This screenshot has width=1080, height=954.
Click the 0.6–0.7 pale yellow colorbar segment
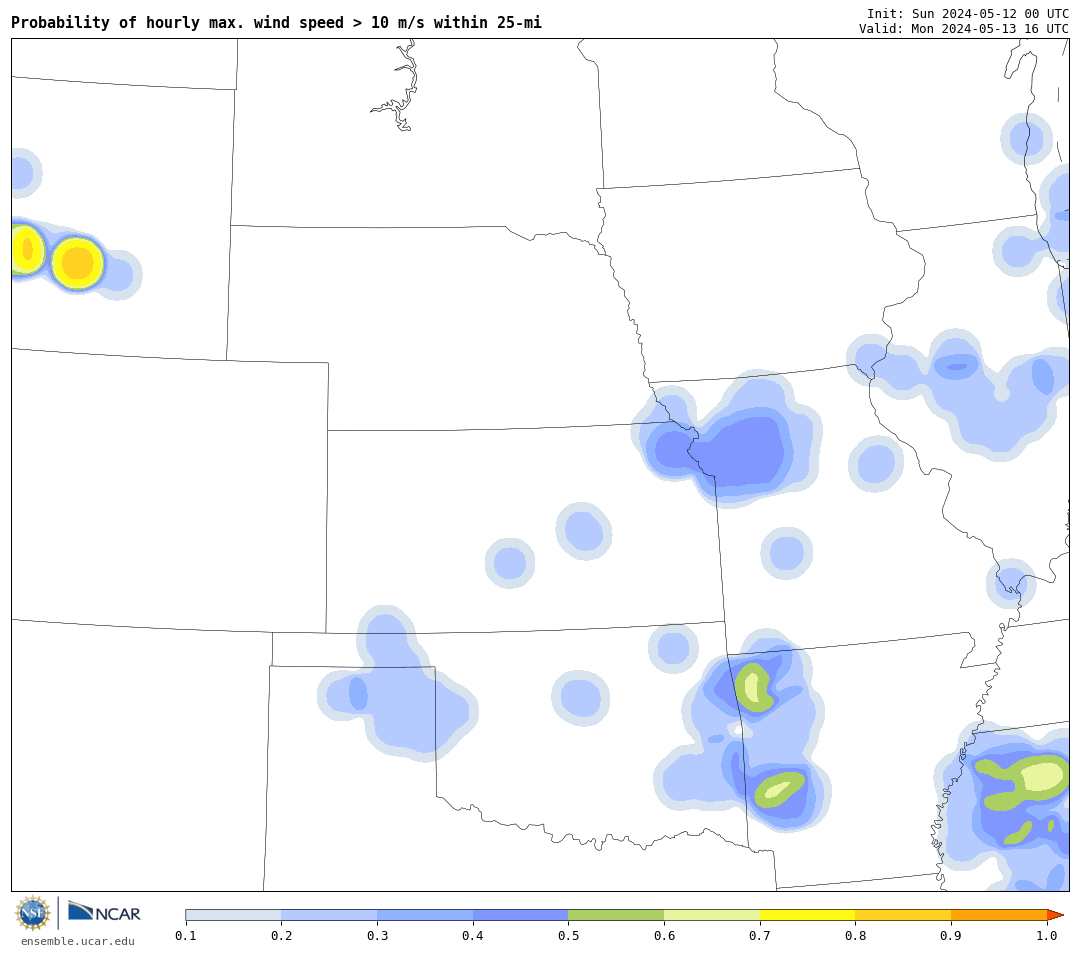click(712, 915)
